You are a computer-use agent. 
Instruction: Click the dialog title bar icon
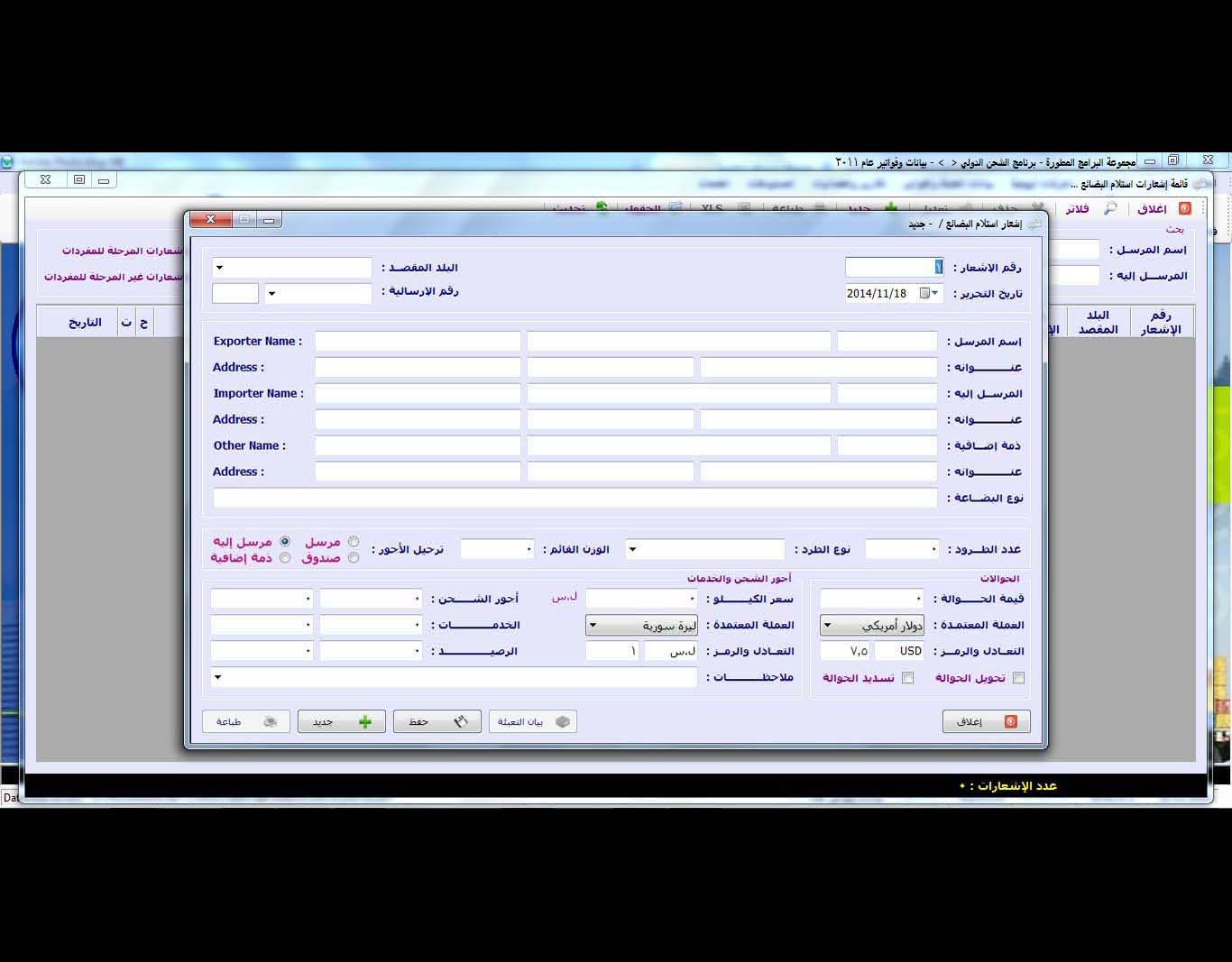tap(1034, 224)
